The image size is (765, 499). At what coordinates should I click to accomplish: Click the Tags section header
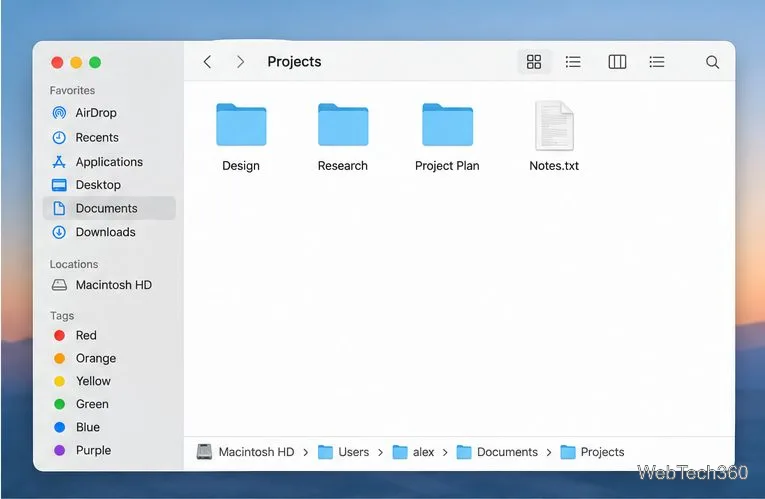point(62,316)
